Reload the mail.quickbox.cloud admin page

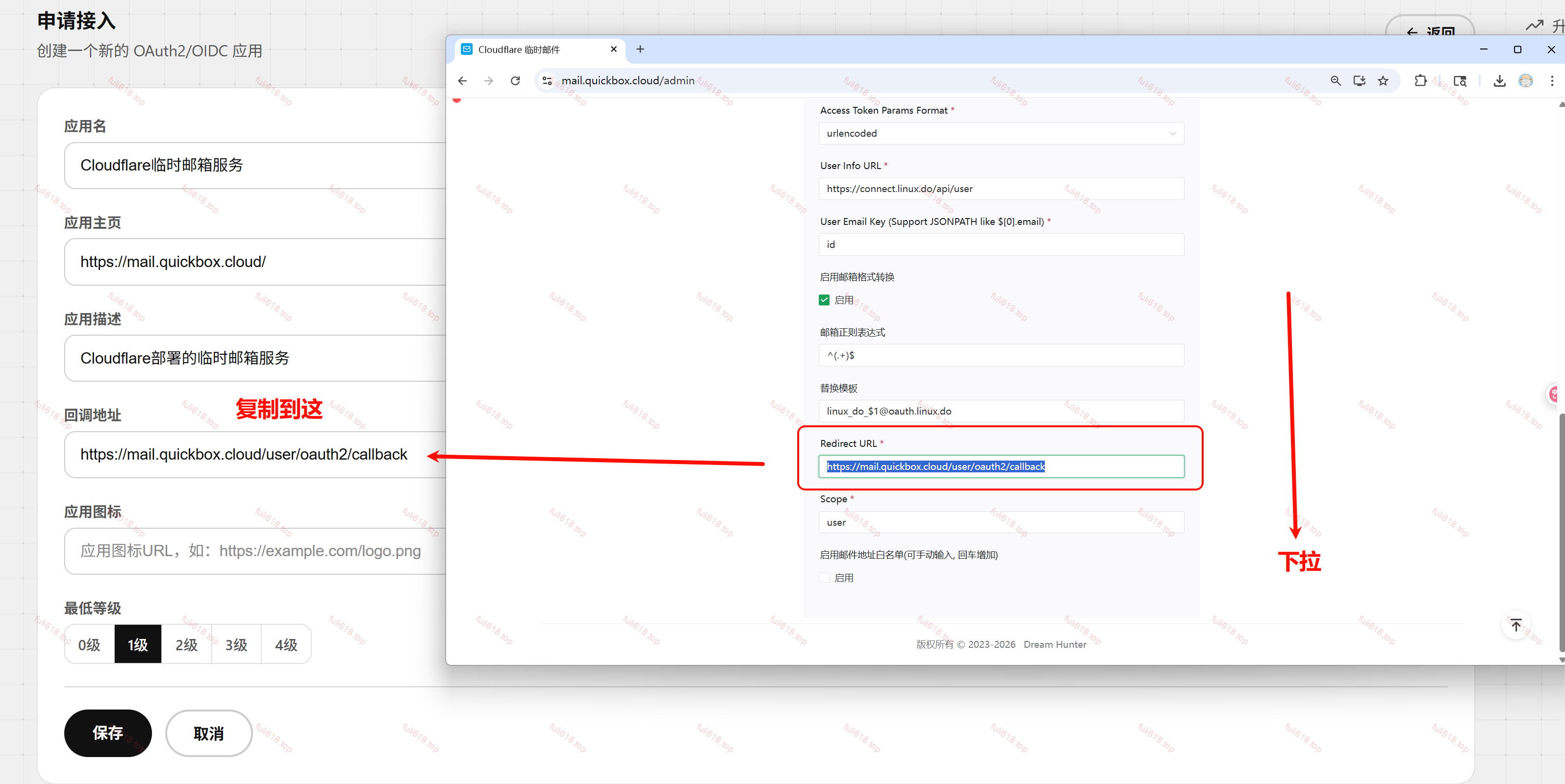coord(515,81)
